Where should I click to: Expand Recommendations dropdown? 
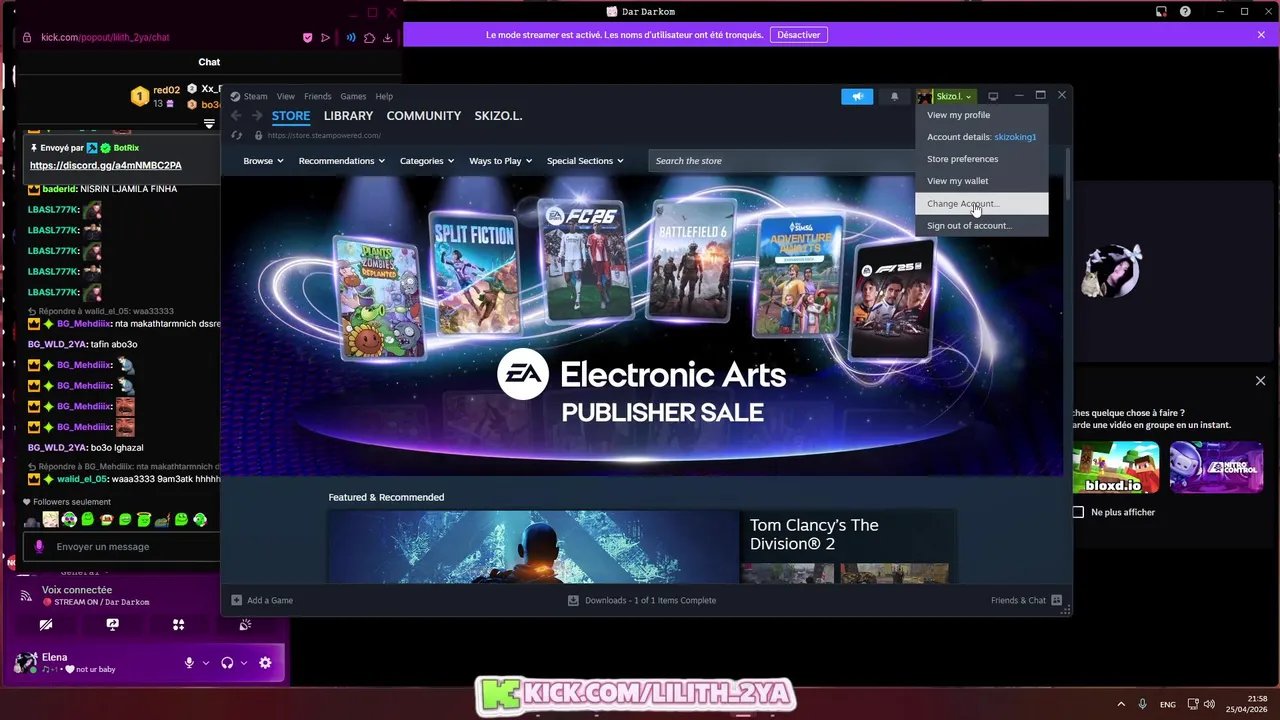point(341,161)
